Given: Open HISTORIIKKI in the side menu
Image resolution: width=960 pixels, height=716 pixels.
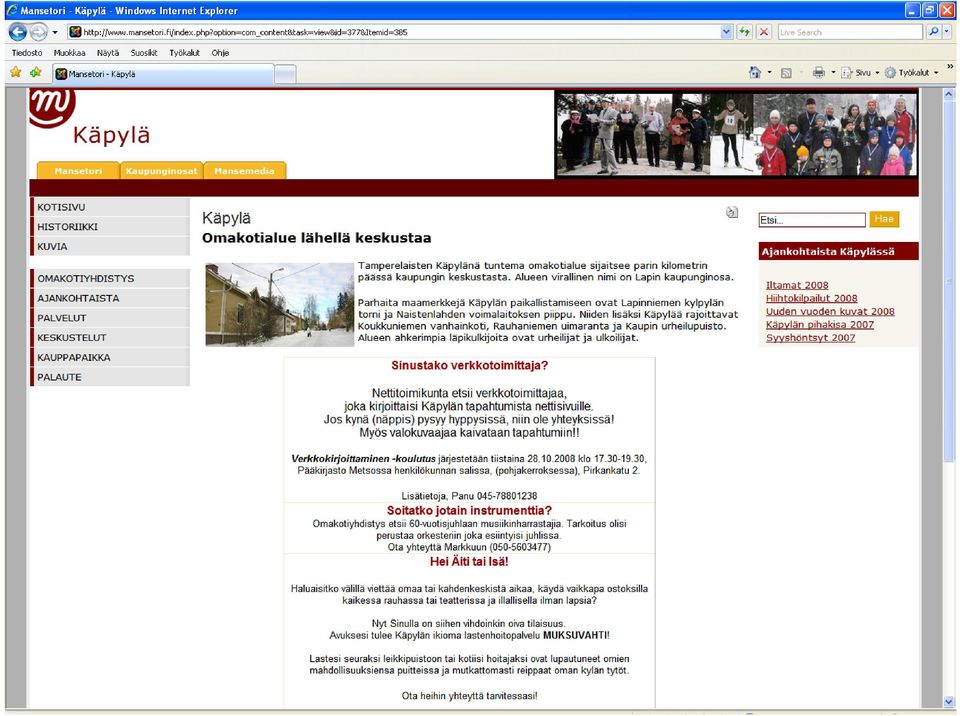Looking at the screenshot, I should tap(110, 227).
